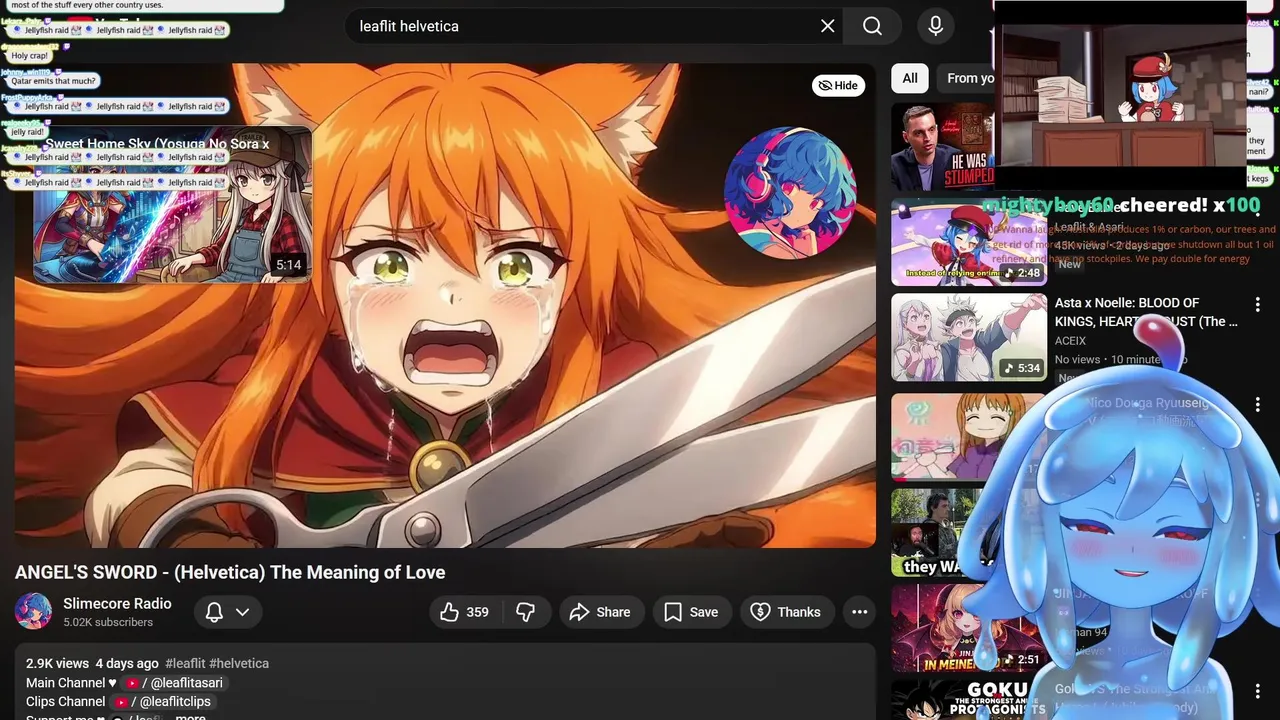Viewport: 1280px width, 720px height.
Task: Open ACEIX channel name
Action: coord(1070,341)
